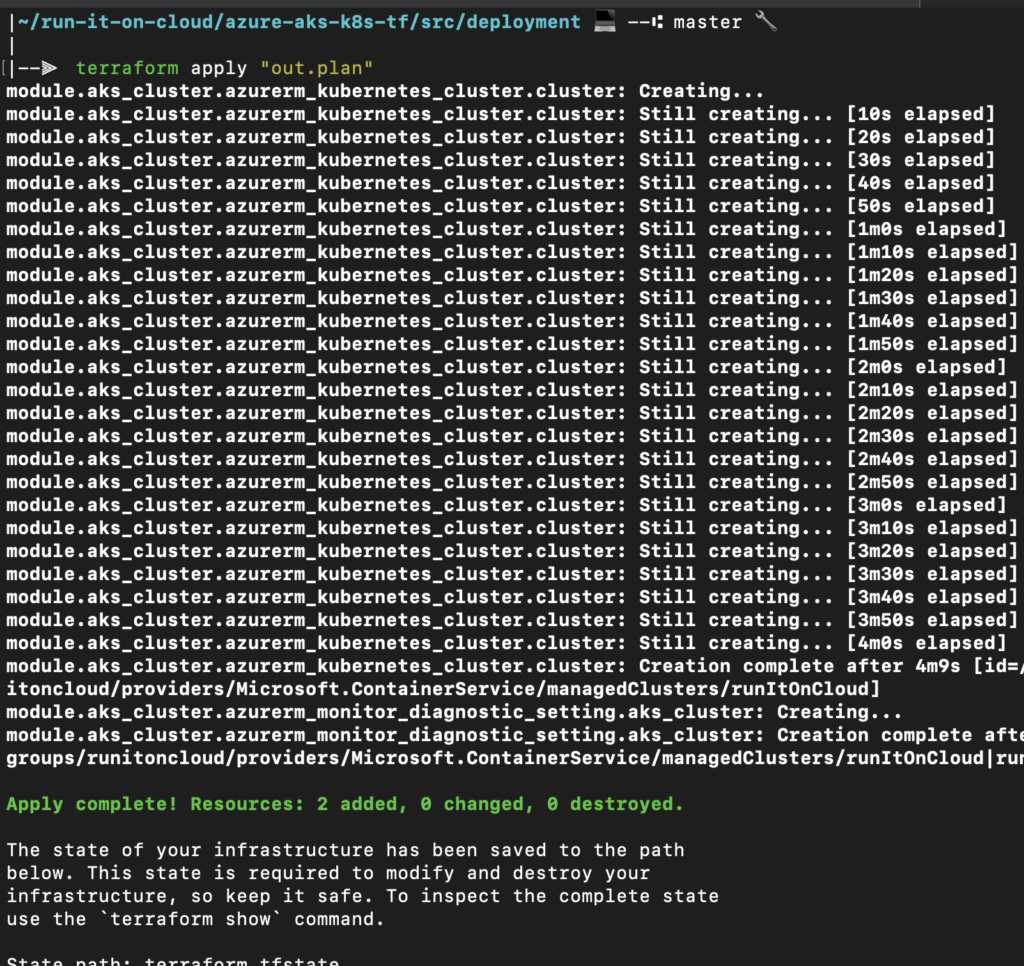Click the master branch name in the prompt
The height and width of the screenshot is (966, 1024).
tap(708, 22)
